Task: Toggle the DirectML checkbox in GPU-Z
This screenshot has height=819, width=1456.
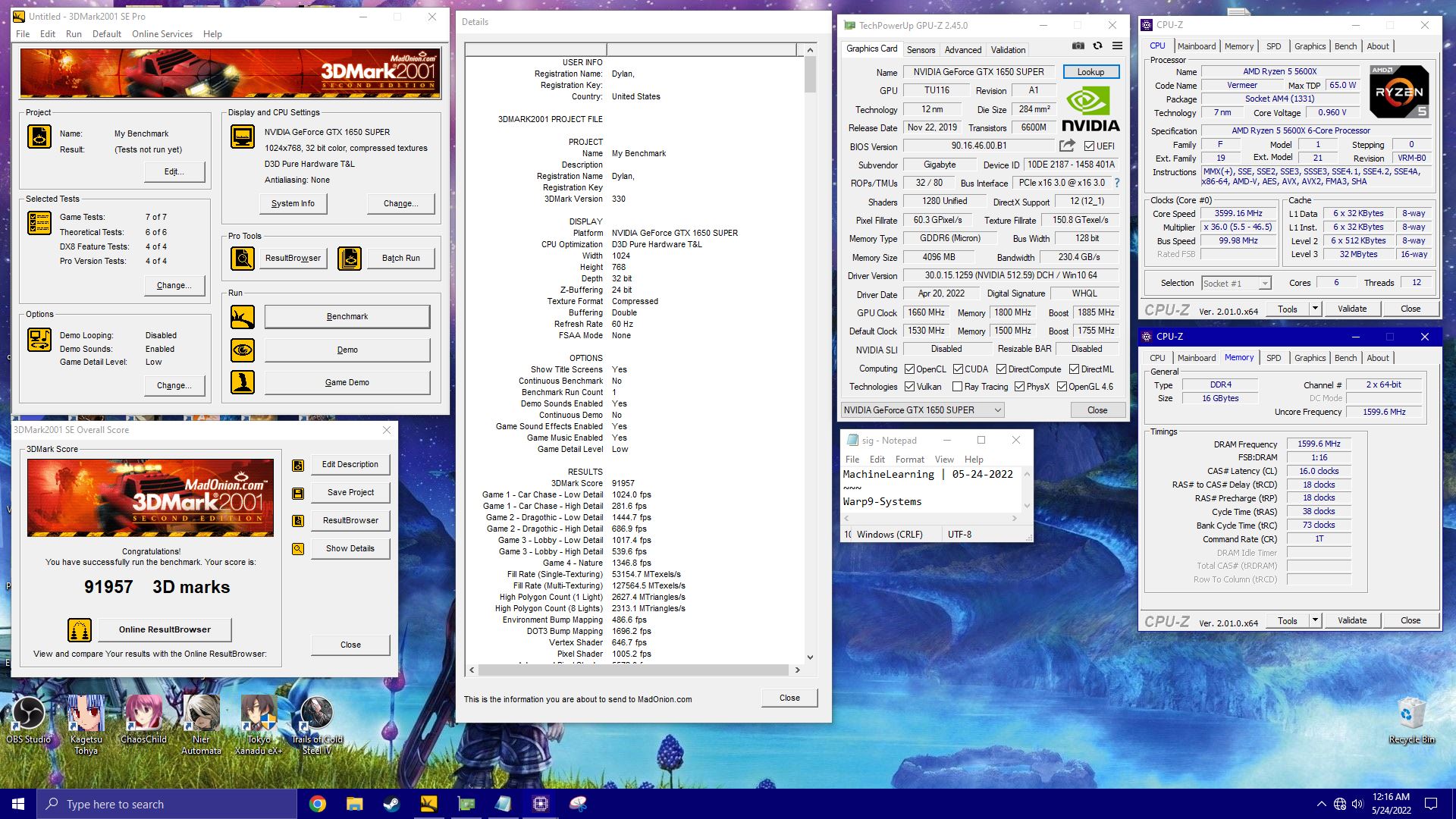Action: [x=1074, y=369]
